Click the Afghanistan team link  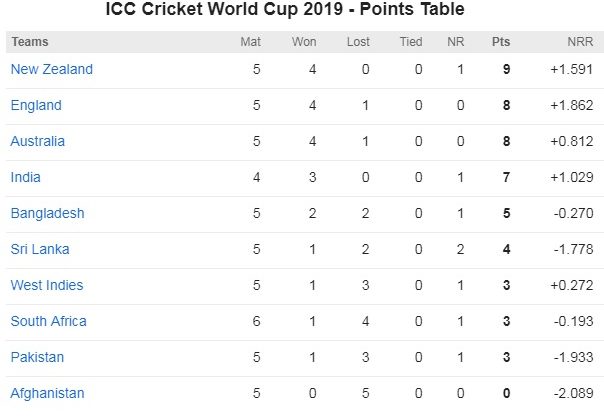47,393
